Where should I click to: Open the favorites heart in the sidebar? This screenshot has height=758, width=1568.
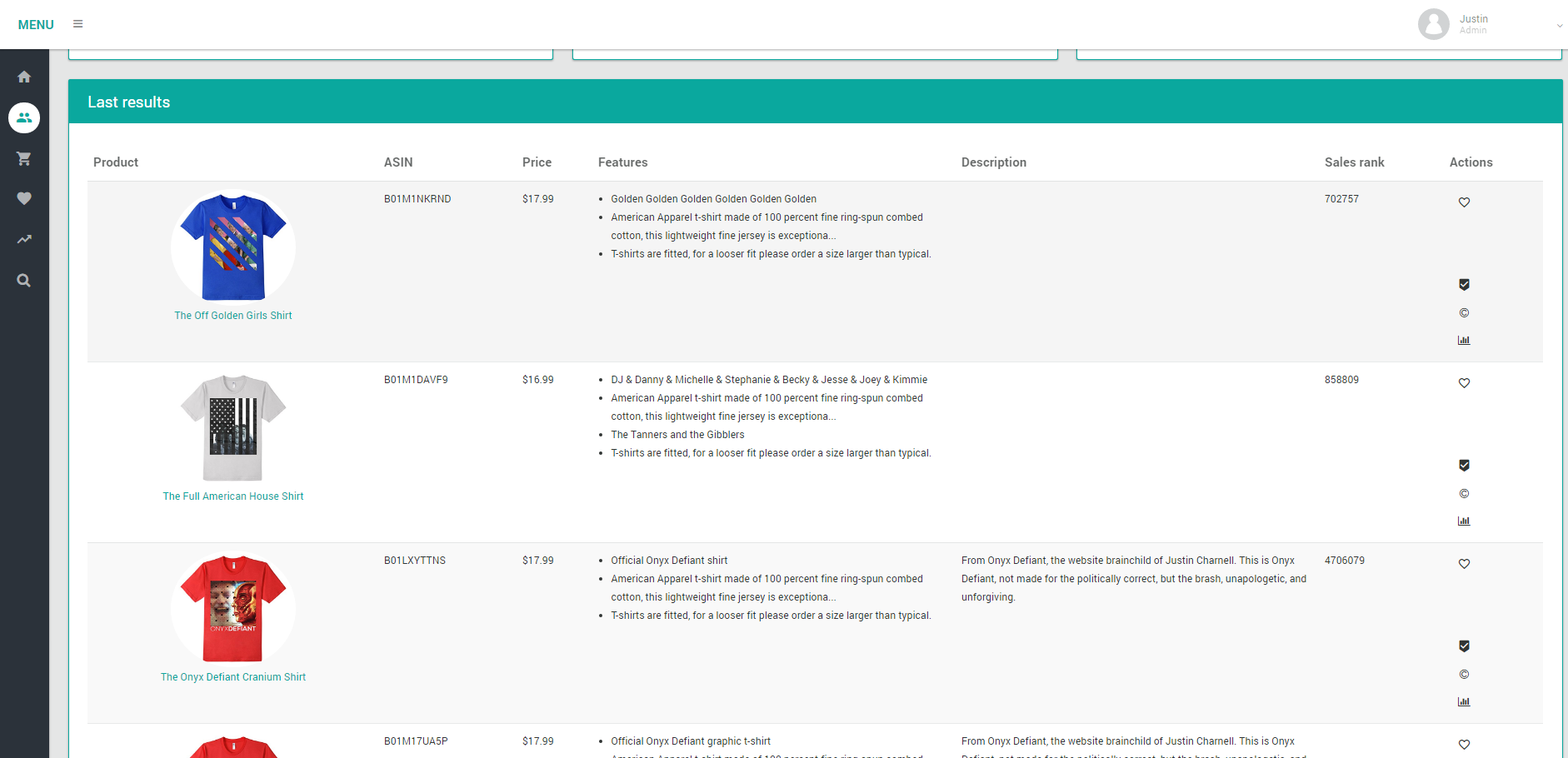(24, 198)
